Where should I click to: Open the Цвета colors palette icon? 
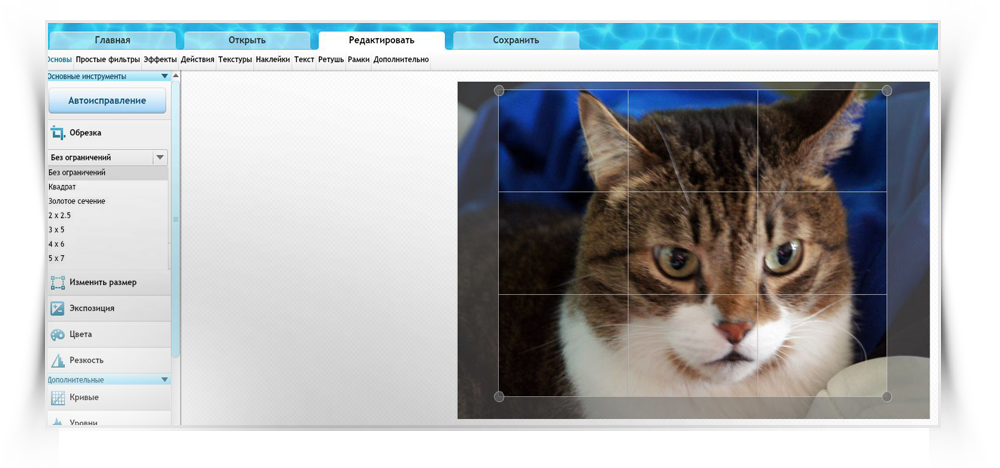(58, 335)
